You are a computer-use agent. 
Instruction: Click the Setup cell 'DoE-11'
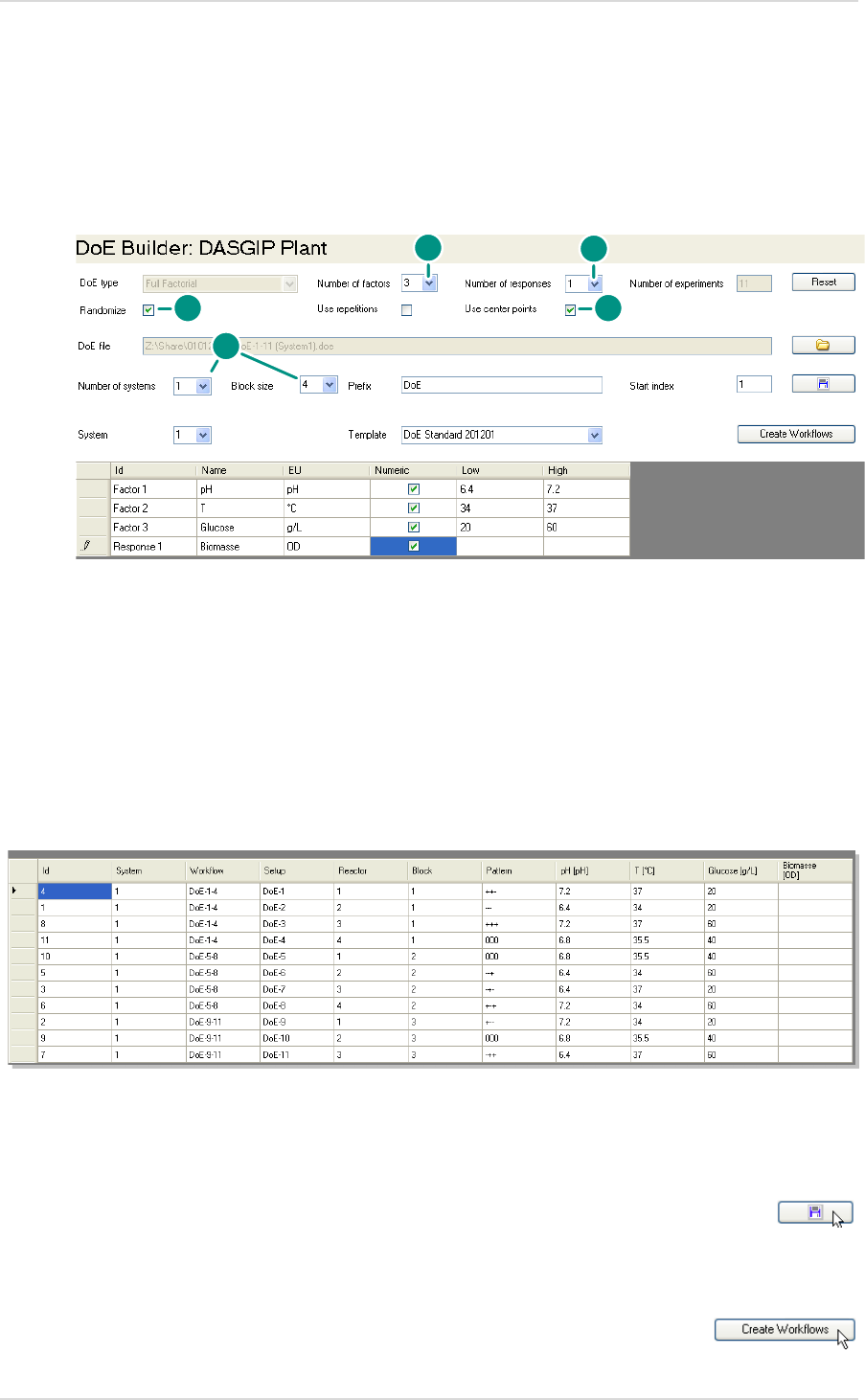[x=296, y=1054]
